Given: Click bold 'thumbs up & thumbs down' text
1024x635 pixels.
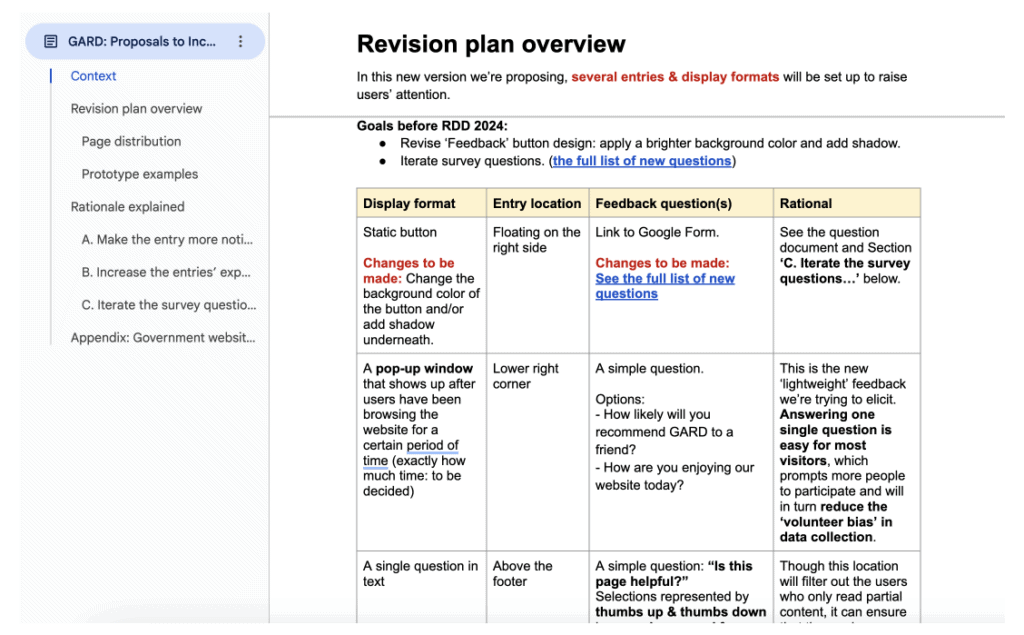Looking at the screenshot, I should pos(680,612).
